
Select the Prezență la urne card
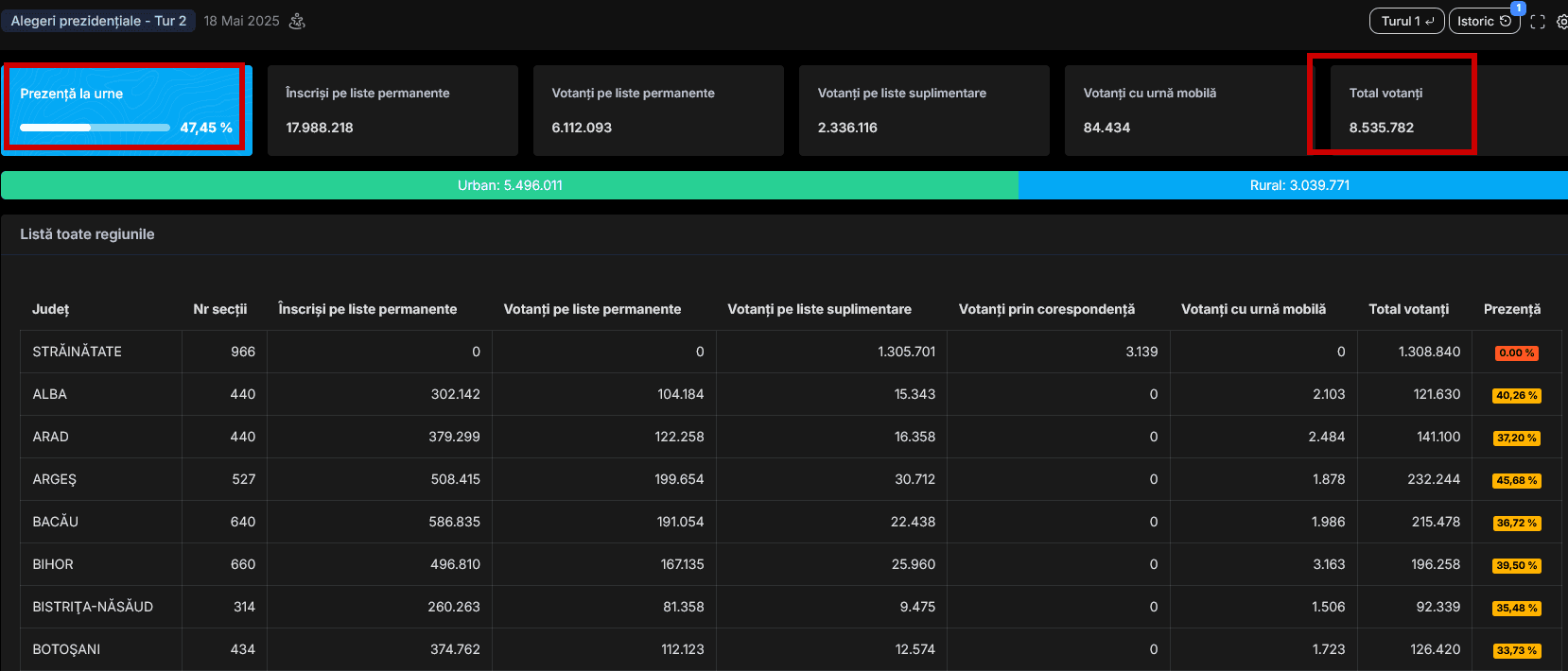[x=126, y=110]
